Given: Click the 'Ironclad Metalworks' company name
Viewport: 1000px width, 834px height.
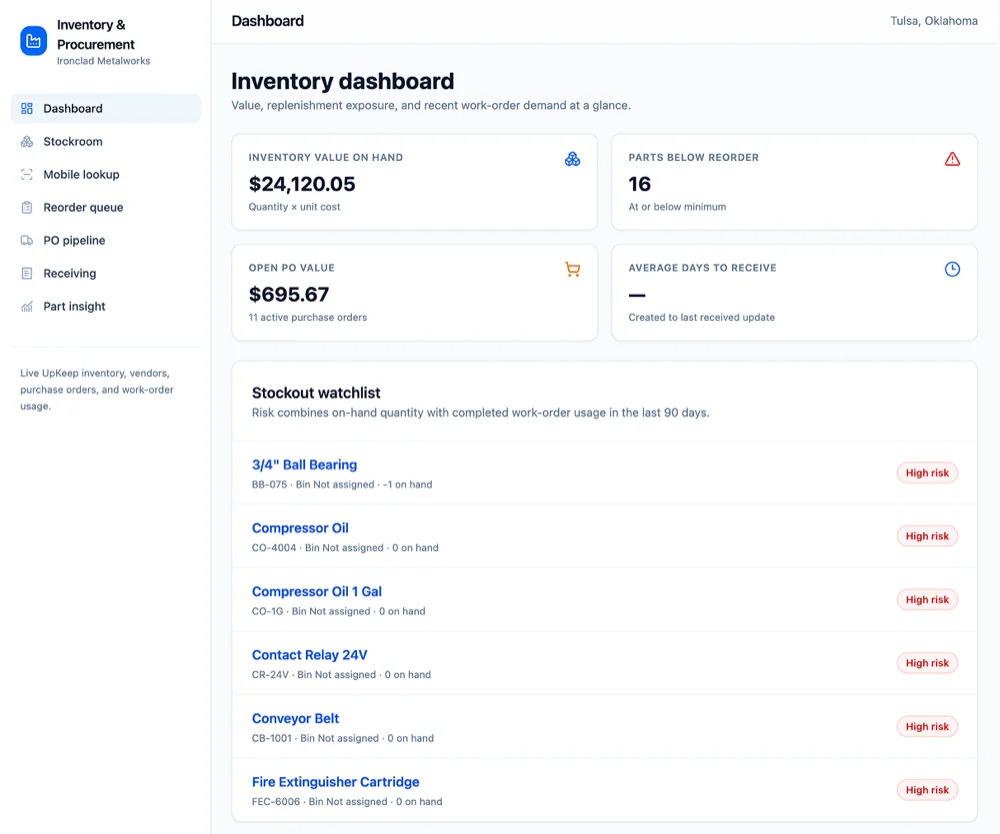Looking at the screenshot, I should coord(103,61).
